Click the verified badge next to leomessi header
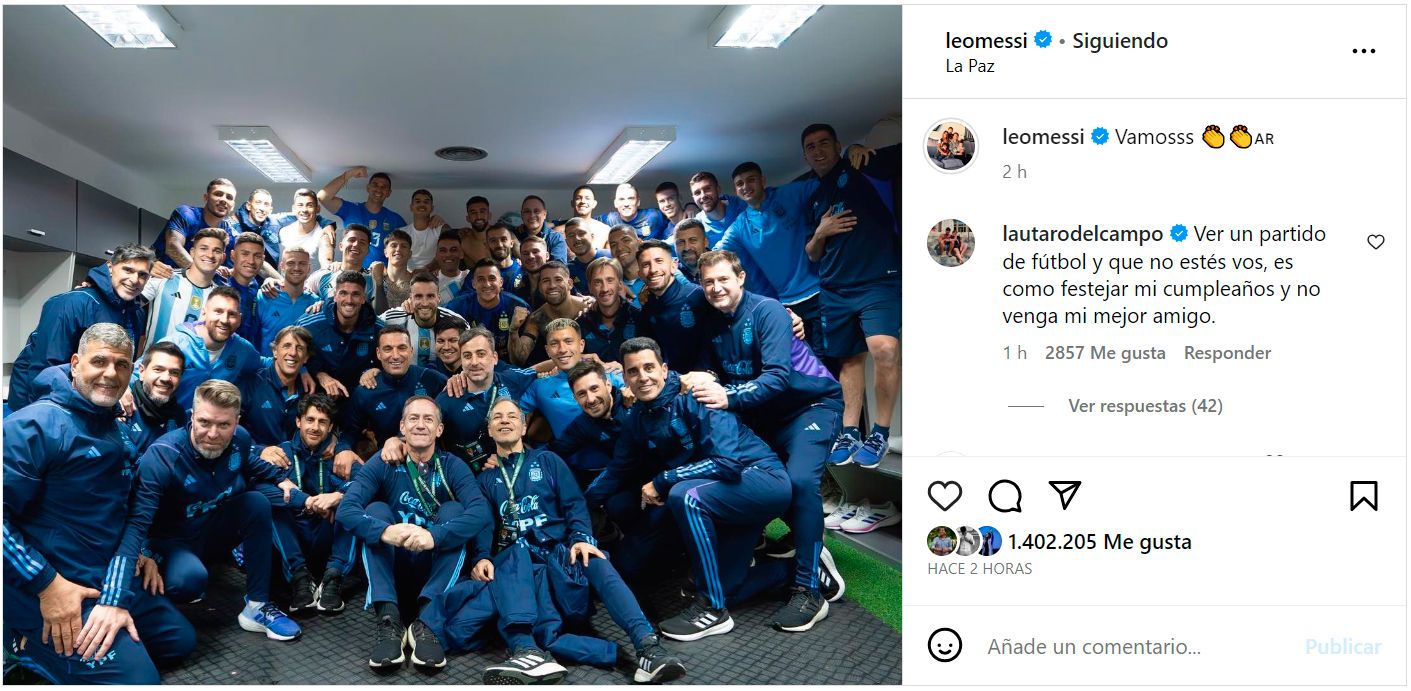 coord(1043,41)
